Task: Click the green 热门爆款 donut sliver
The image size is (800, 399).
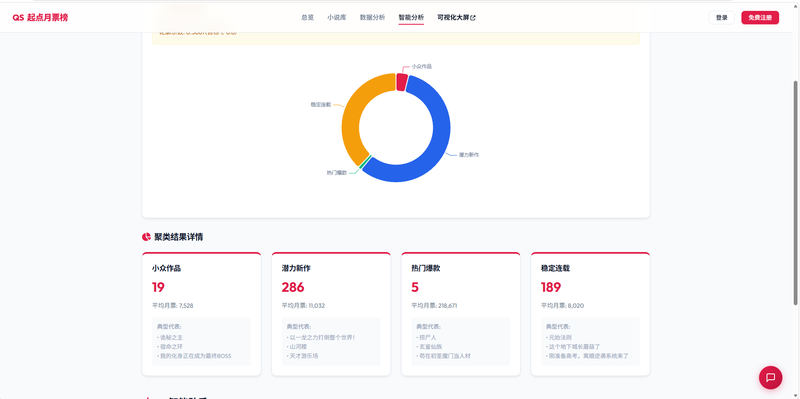Action: point(364,162)
